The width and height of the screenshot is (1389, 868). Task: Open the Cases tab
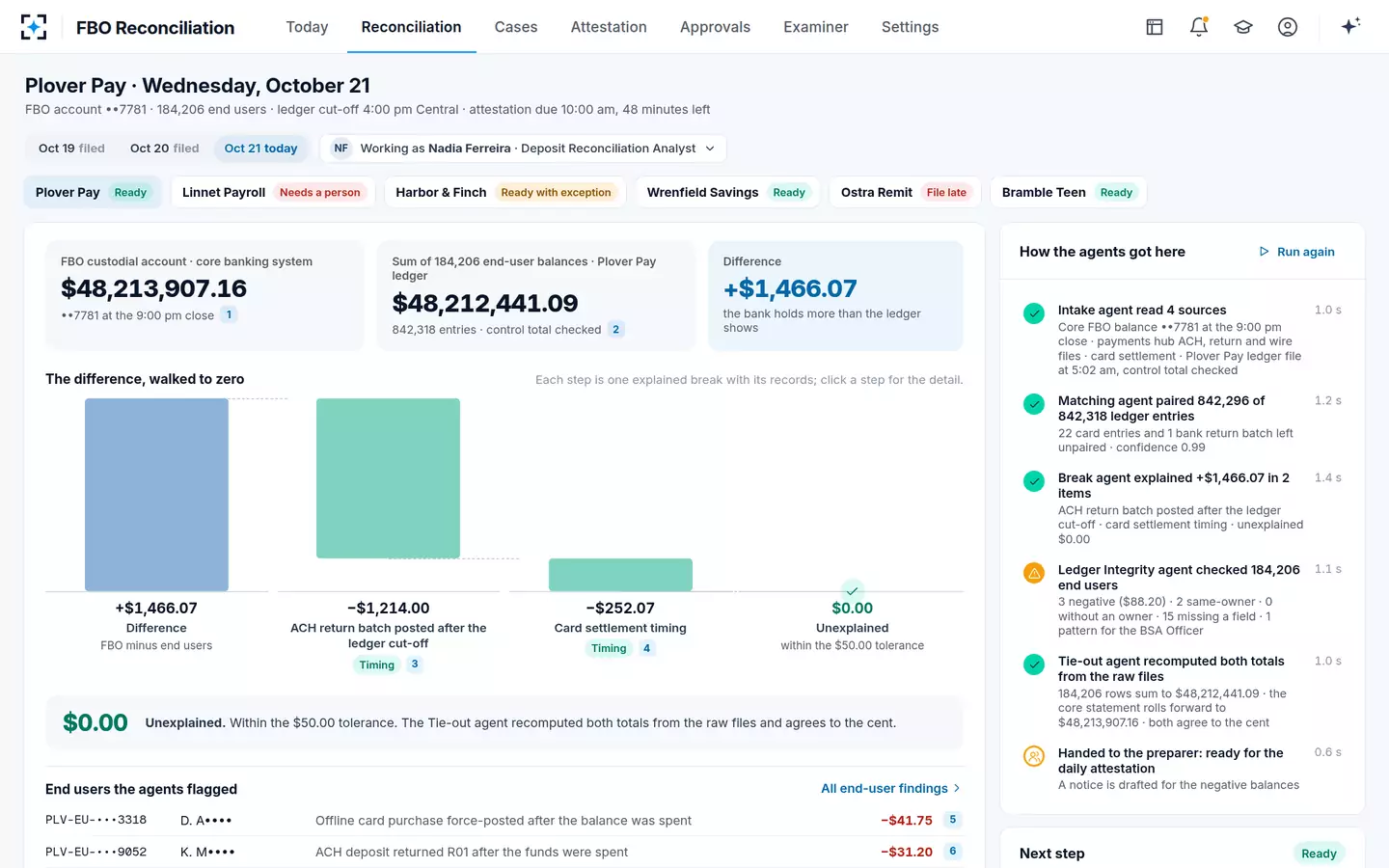tap(516, 27)
